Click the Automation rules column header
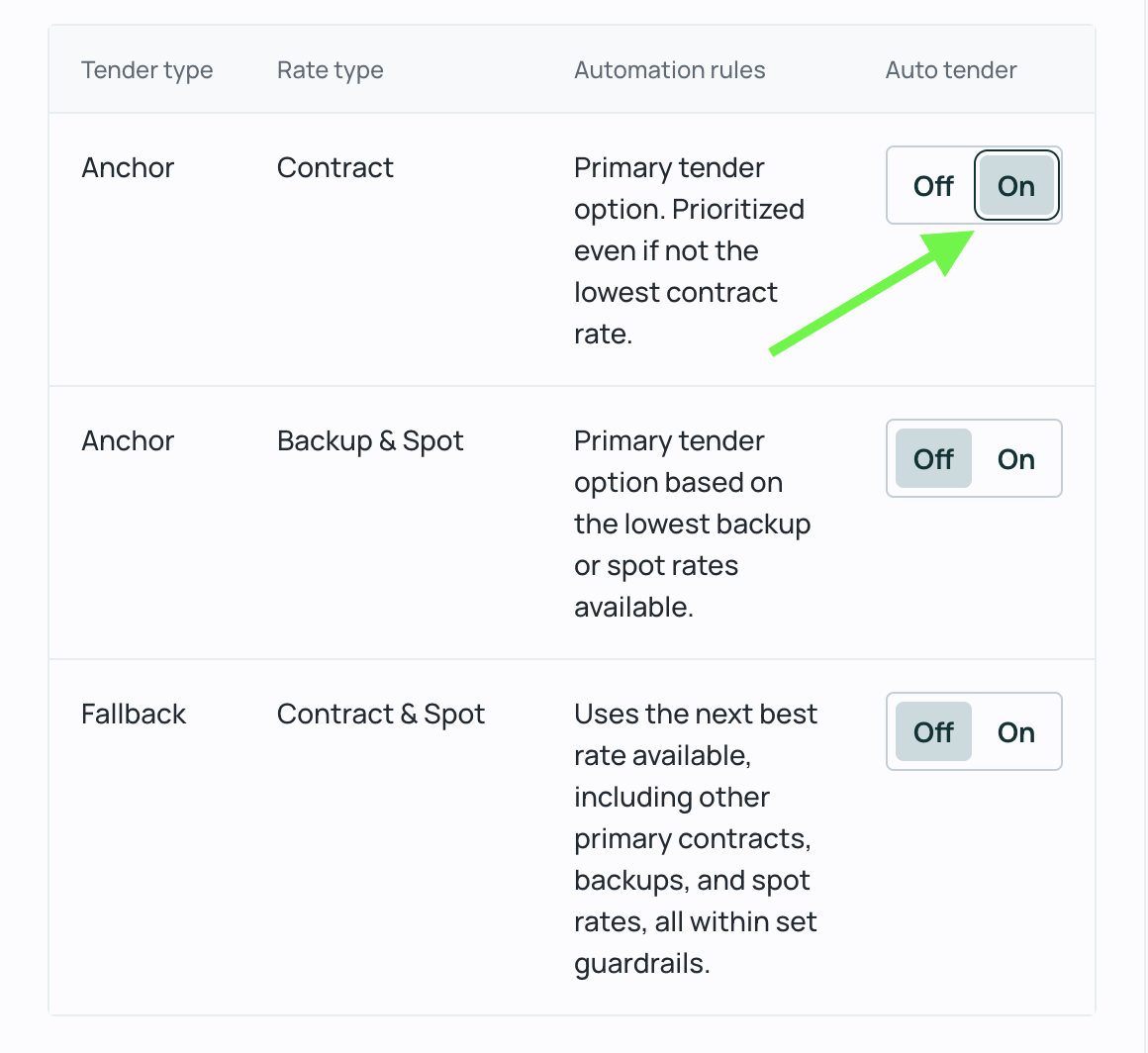Image resolution: width=1148 pixels, height=1053 pixels. pos(669,69)
